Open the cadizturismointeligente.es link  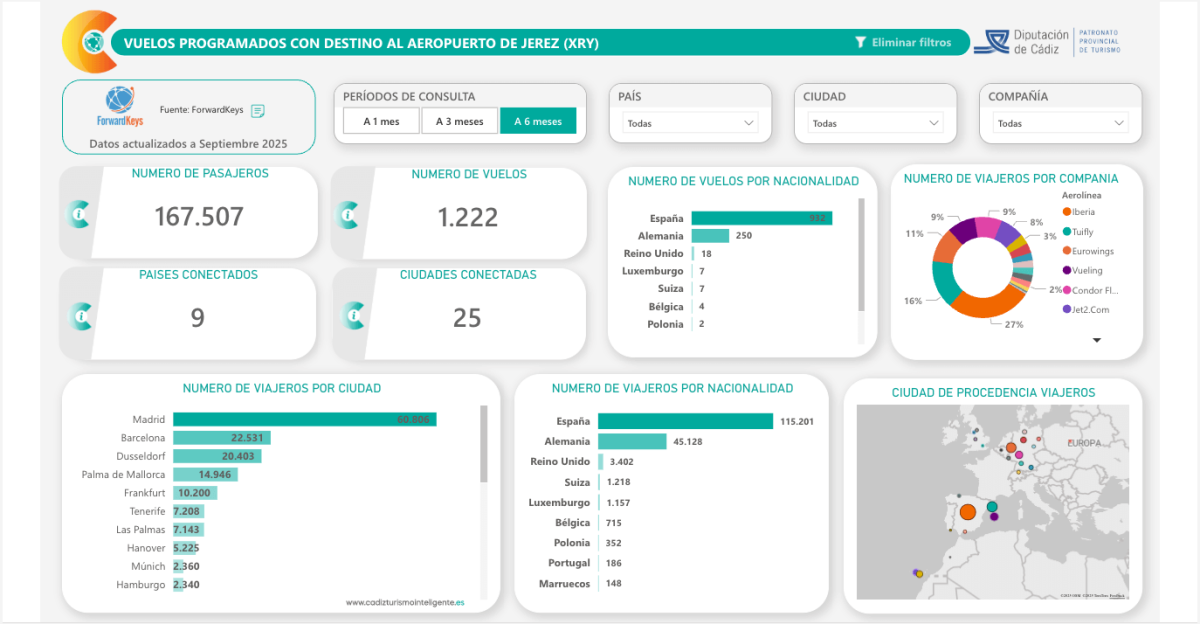tap(404, 602)
